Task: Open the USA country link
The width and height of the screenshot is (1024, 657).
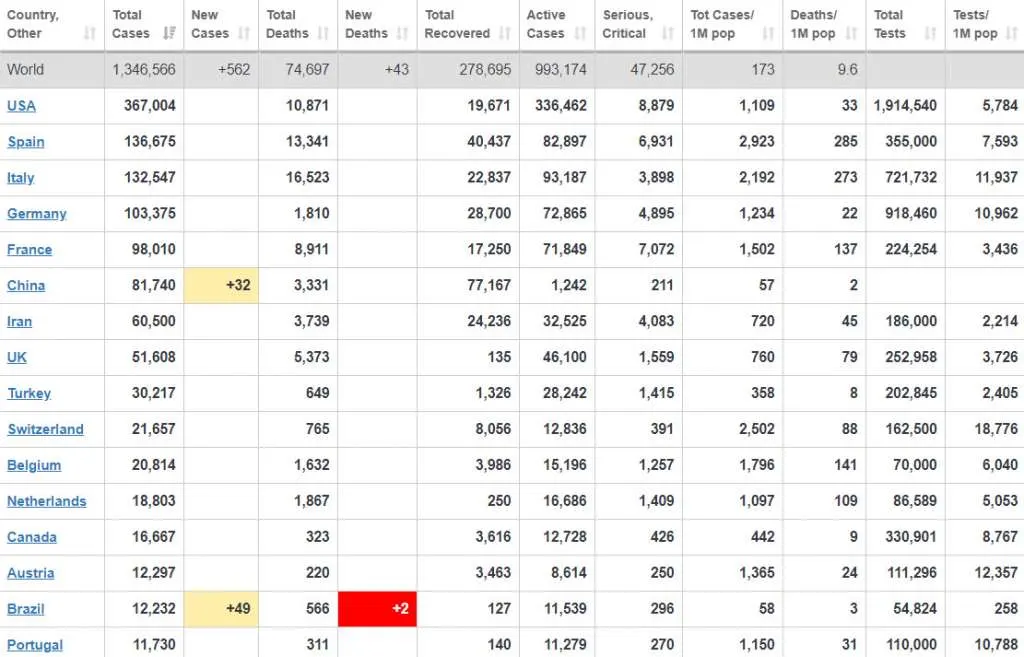Action: (22, 106)
